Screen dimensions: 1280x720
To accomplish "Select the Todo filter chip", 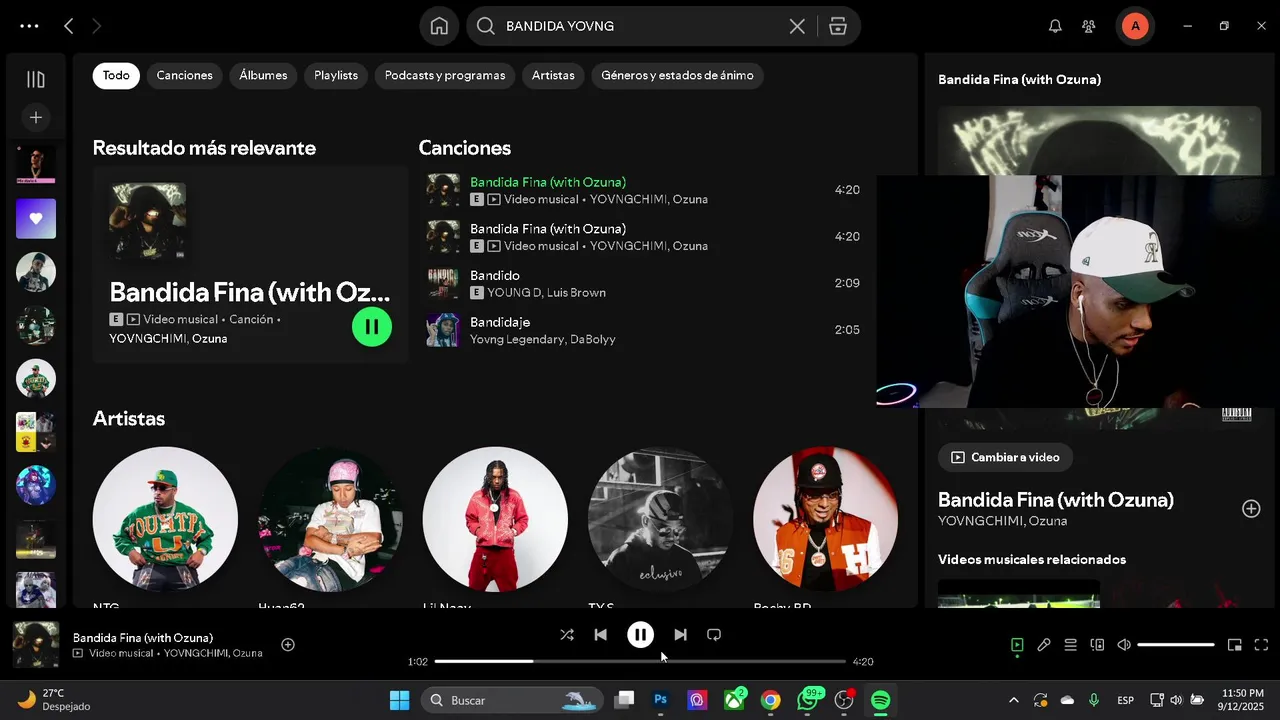I will coord(116,75).
